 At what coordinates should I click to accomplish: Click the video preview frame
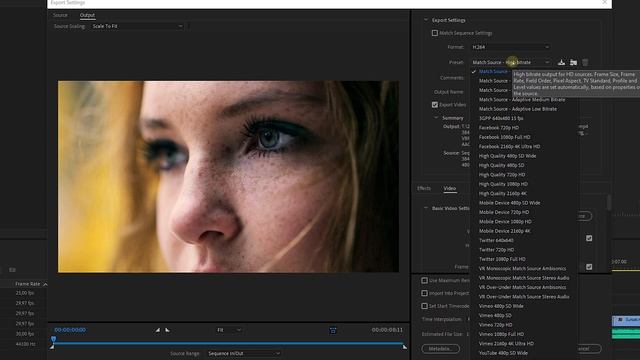228,176
